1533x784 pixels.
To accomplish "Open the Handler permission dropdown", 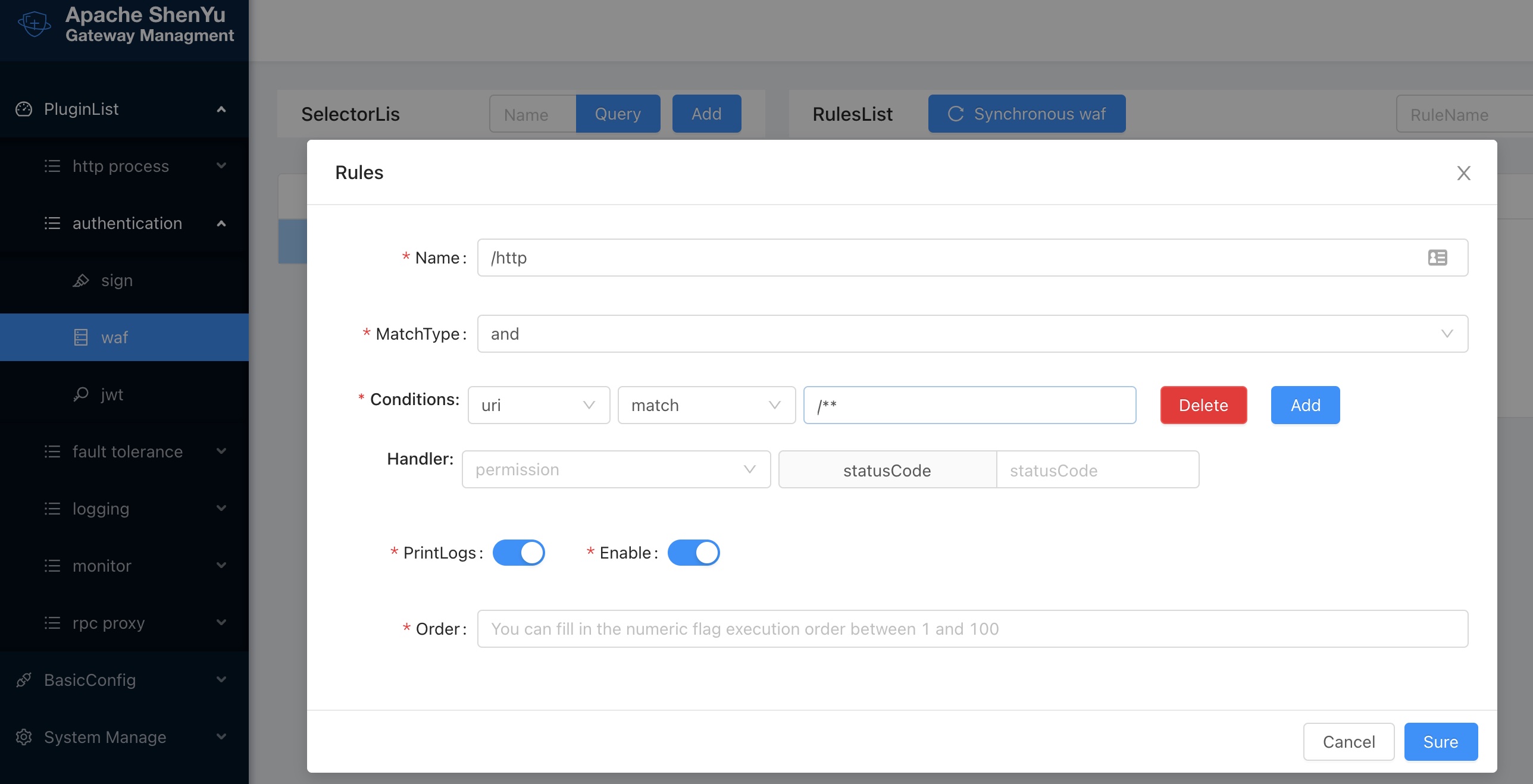I will [x=615, y=469].
